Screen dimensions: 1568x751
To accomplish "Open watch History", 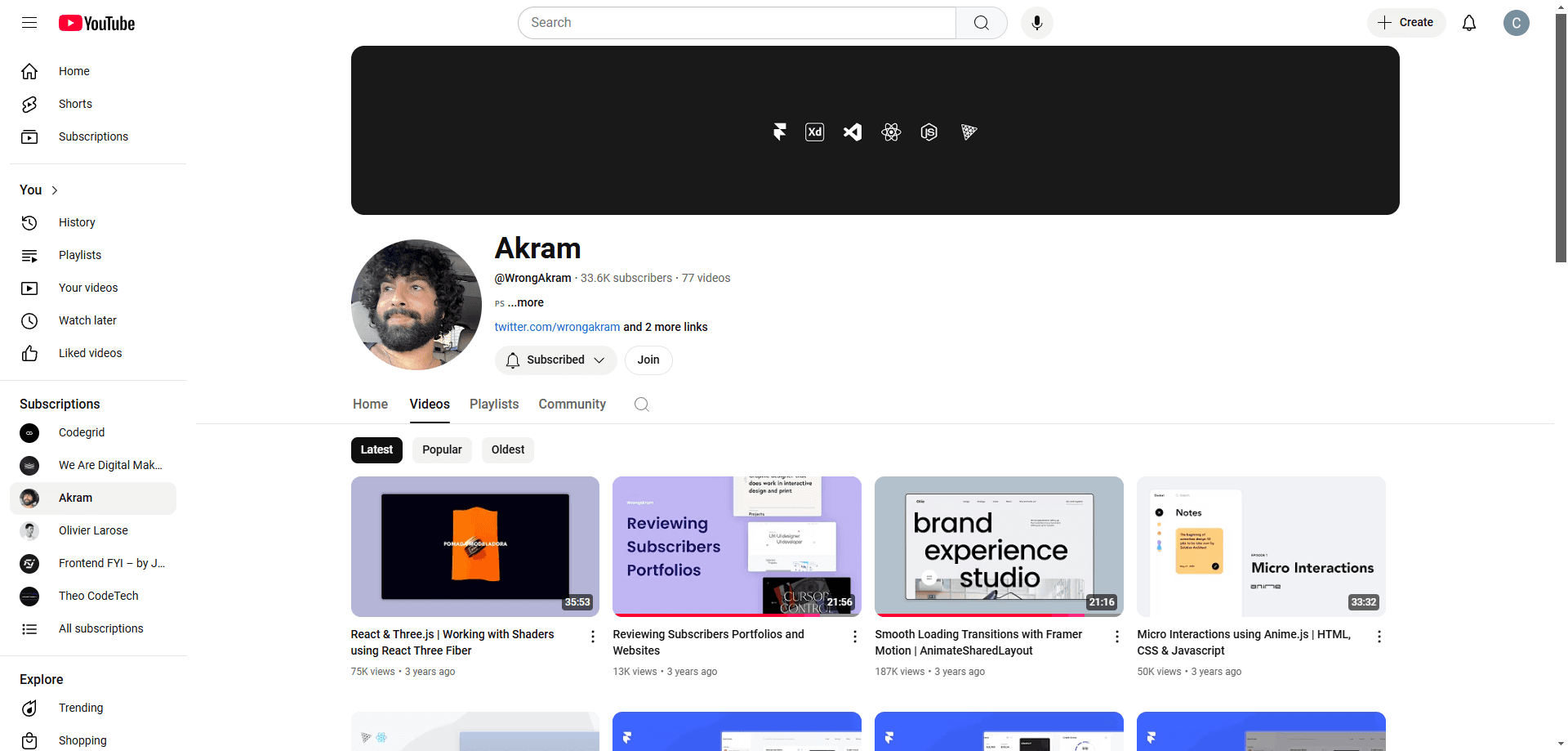I will [93, 222].
